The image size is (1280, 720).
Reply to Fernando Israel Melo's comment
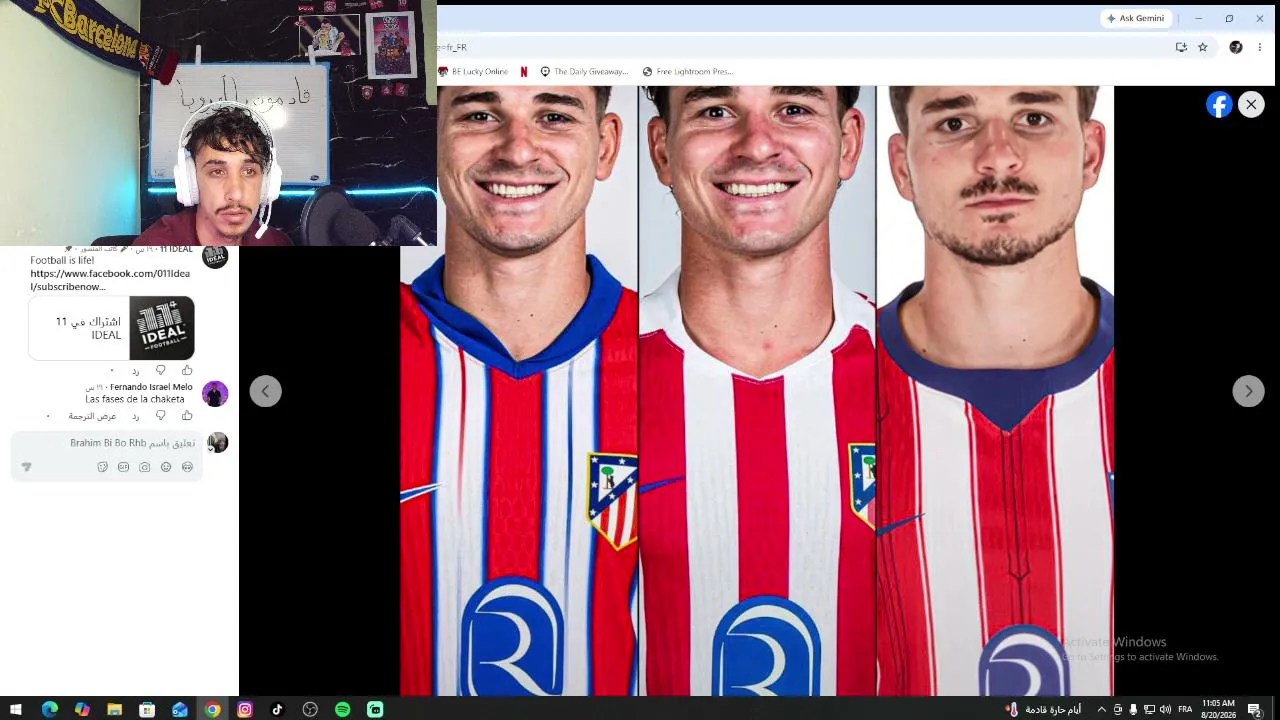[136, 416]
